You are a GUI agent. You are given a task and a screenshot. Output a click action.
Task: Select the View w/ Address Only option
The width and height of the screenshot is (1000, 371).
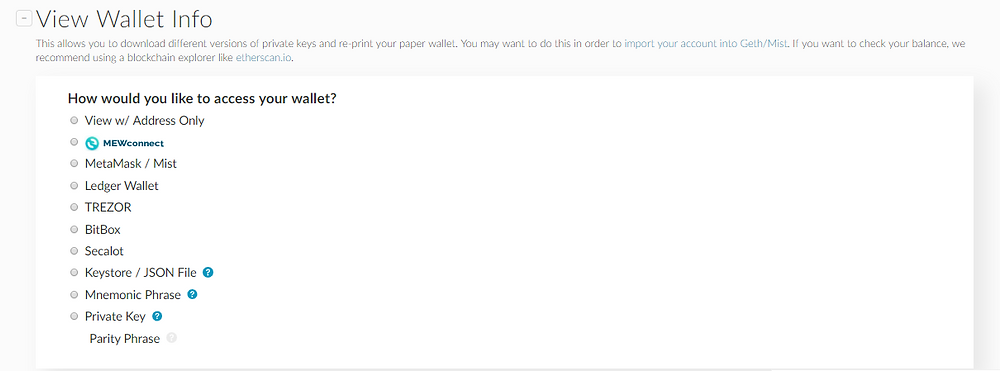(74, 120)
